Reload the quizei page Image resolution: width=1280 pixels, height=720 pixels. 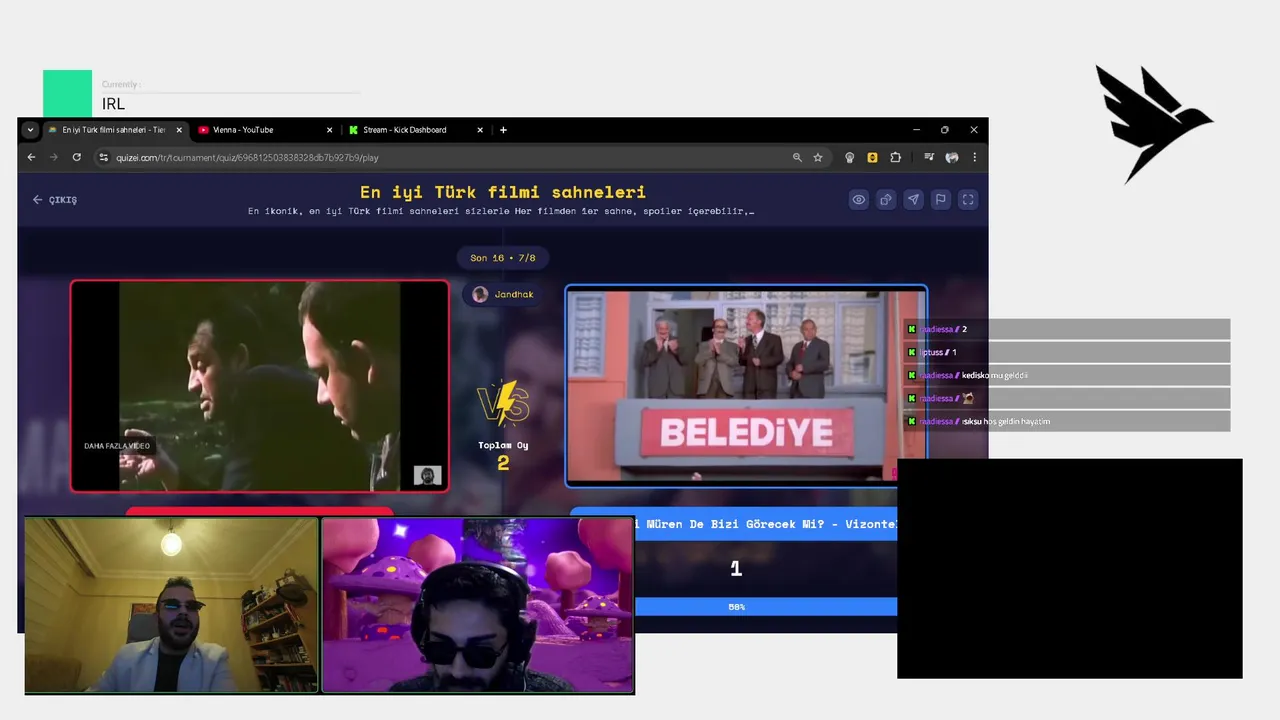click(x=76, y=157)
